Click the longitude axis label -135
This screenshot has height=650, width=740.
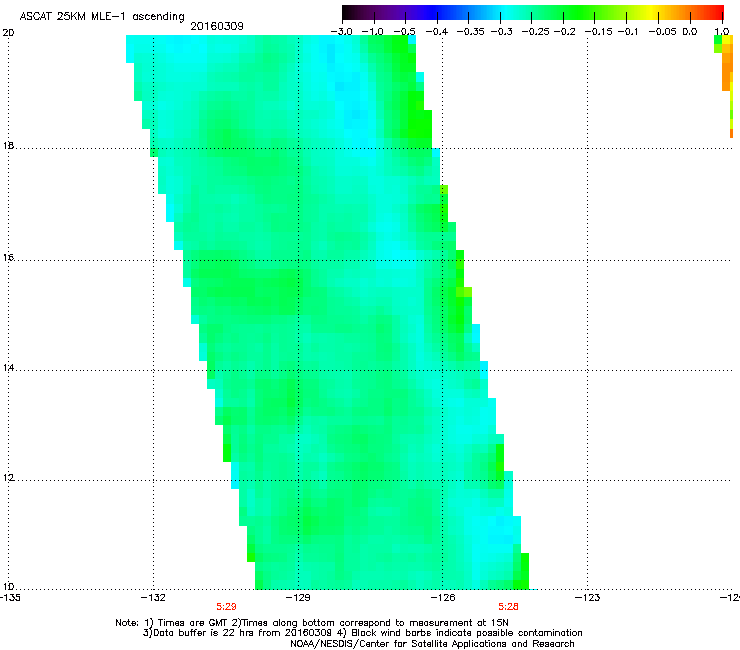tap(10, 598)
